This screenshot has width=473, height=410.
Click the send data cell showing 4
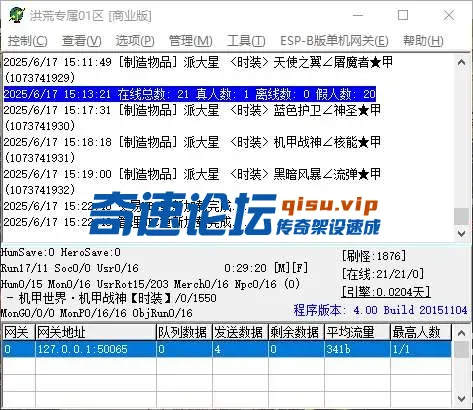tap(240, 349)
